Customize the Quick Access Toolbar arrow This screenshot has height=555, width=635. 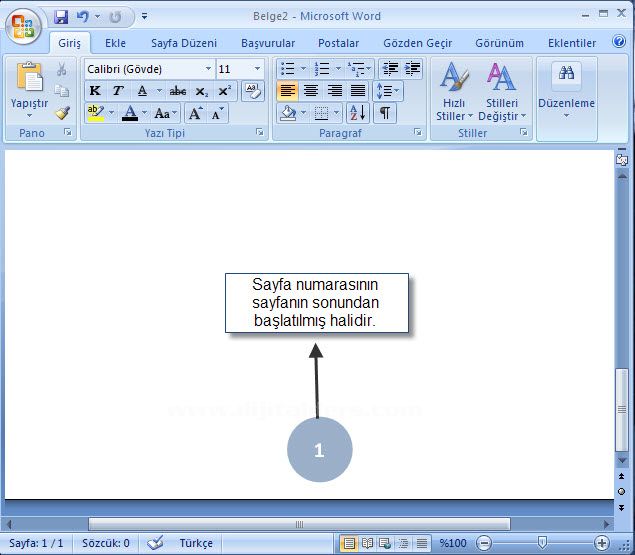point(144,17)
